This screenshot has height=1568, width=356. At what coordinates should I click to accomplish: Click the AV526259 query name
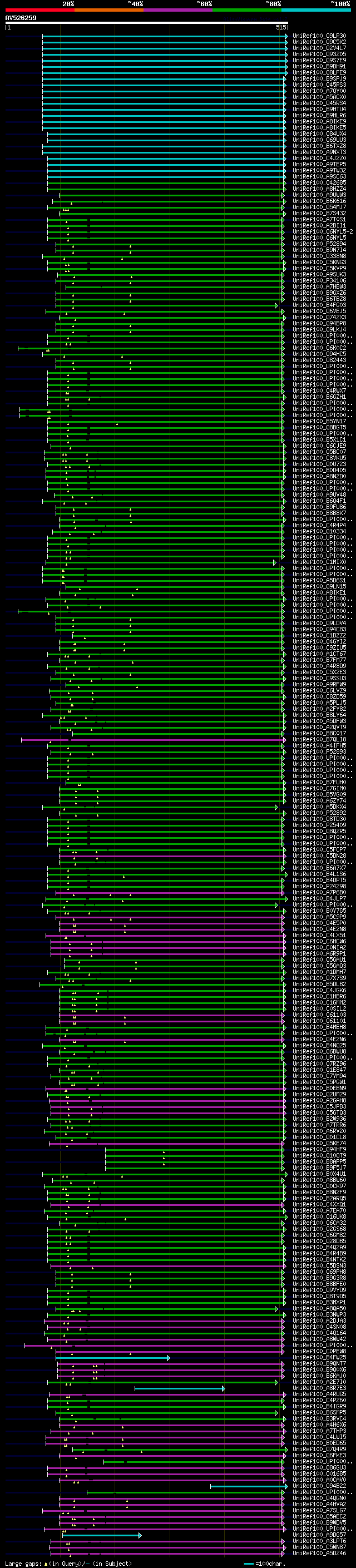click(x=21, y=18)
